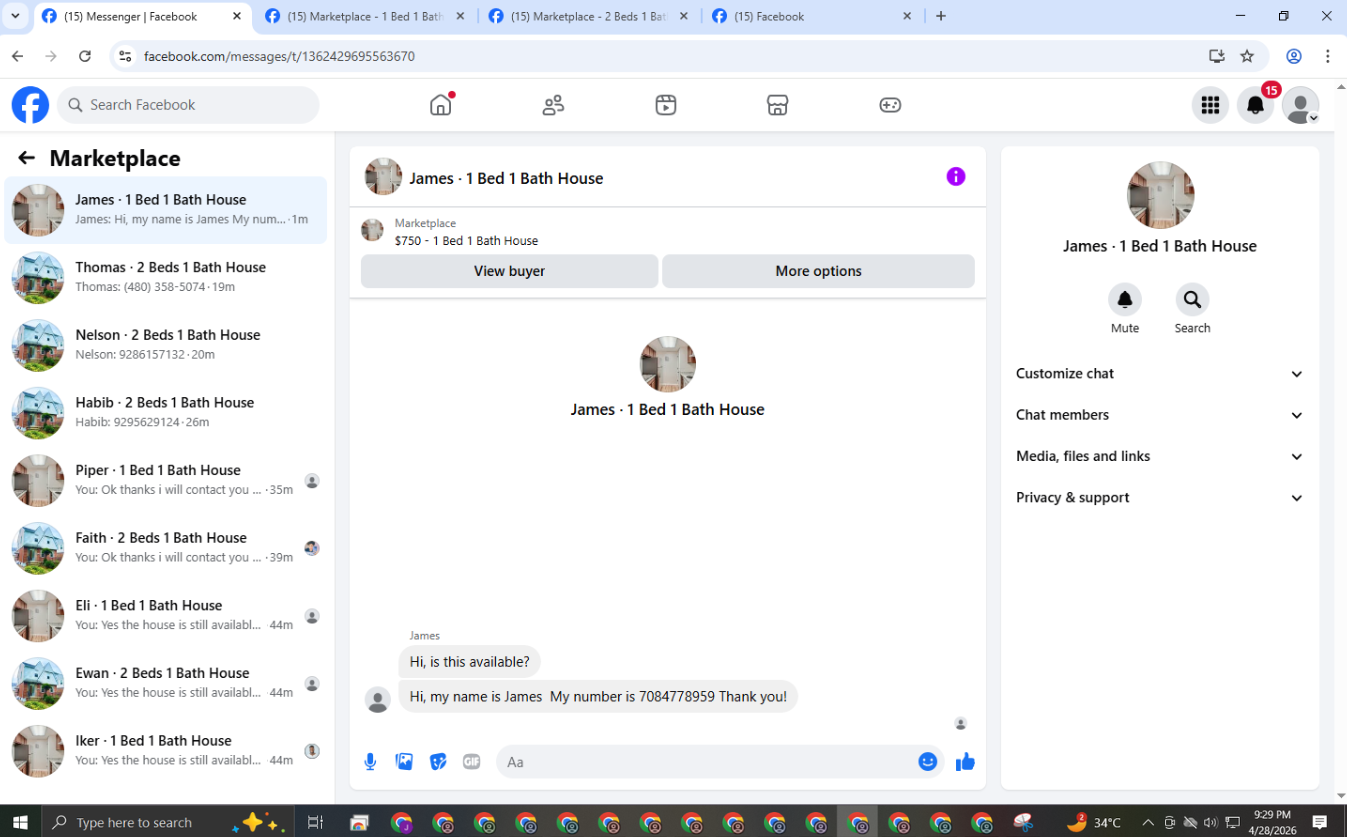Open the Friends icon in top navigation
1347x837 pixels.
tap(553, 105)
